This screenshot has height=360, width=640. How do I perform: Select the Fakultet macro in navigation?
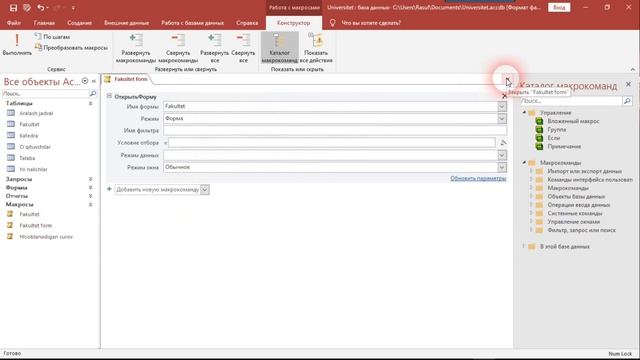[29, 214]
